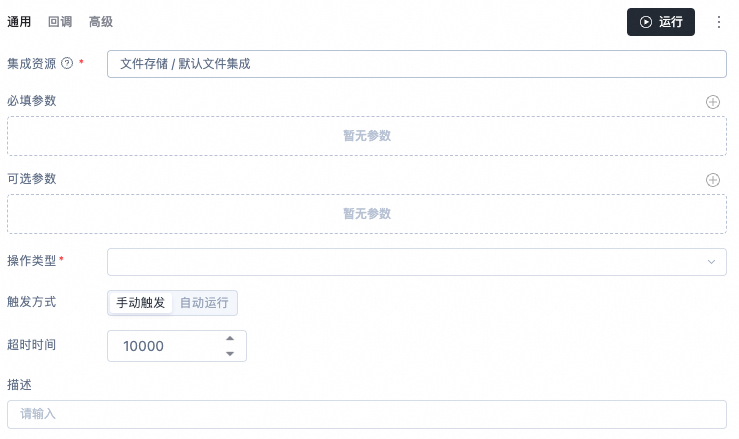Open the 操作类型 select field

tap(417, 262)
